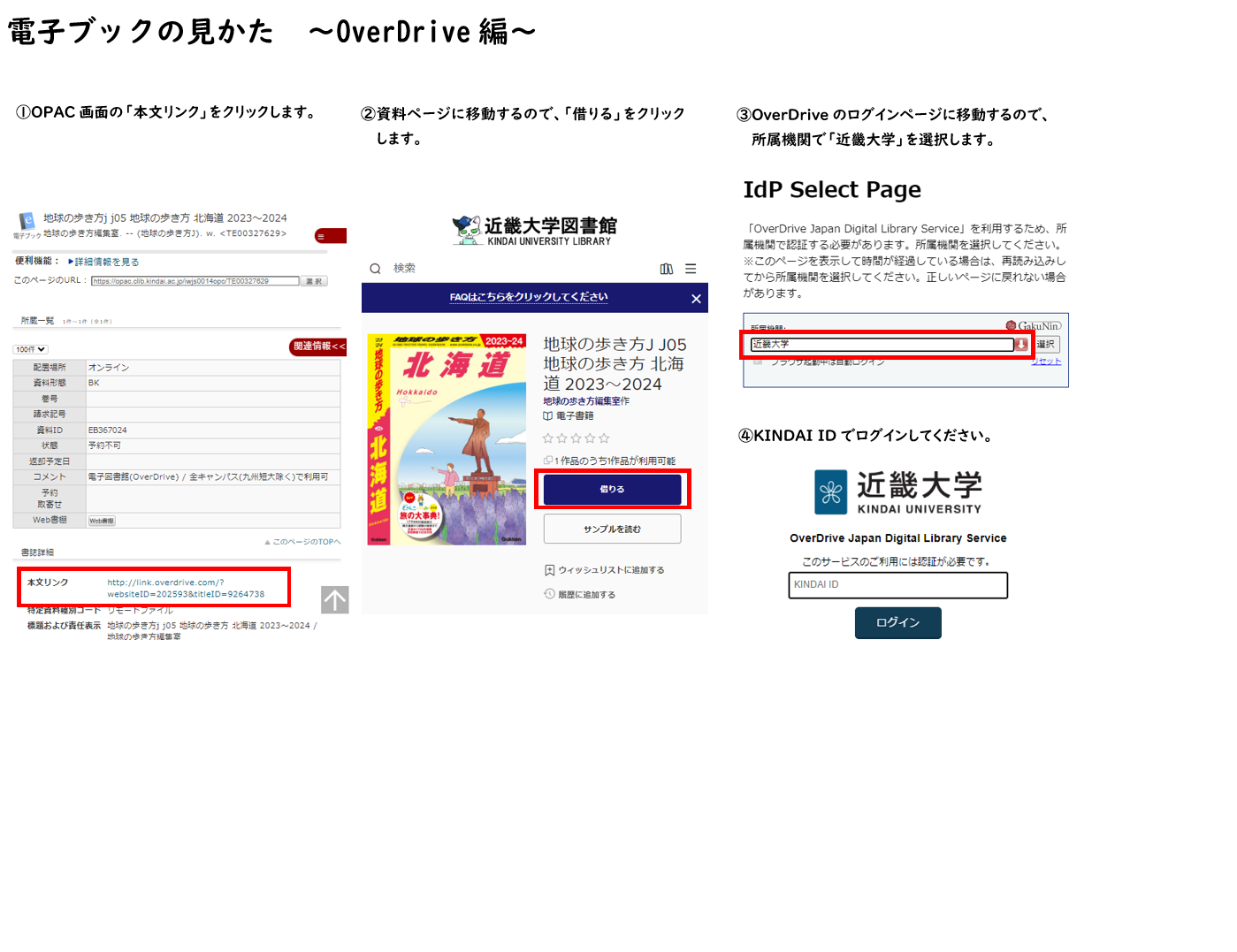Click the OverDrive Japan Digital Library Service text

[x=898, y=538]
